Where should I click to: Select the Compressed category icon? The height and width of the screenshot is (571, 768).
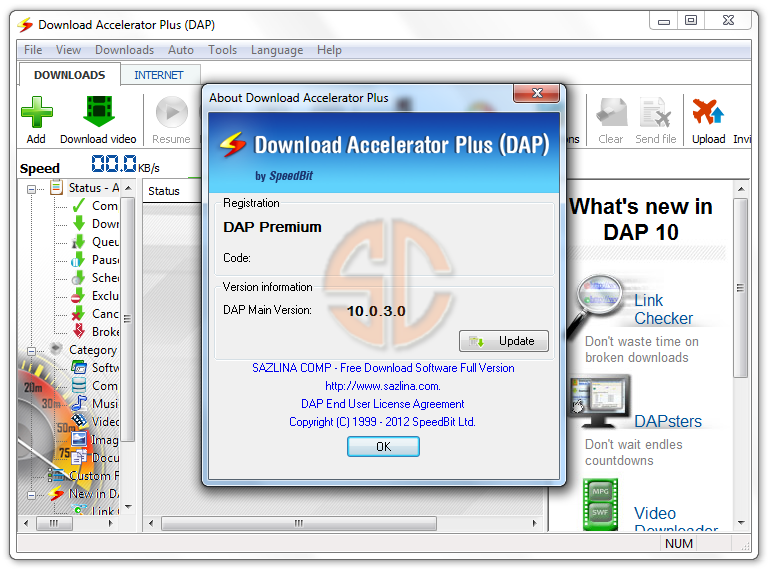(x=79, y=385)
